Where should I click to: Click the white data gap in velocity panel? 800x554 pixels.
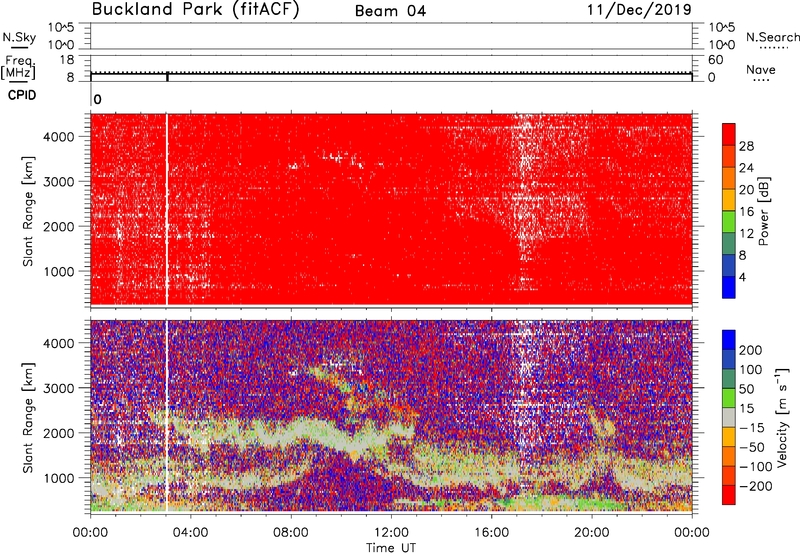pos(167,415)
